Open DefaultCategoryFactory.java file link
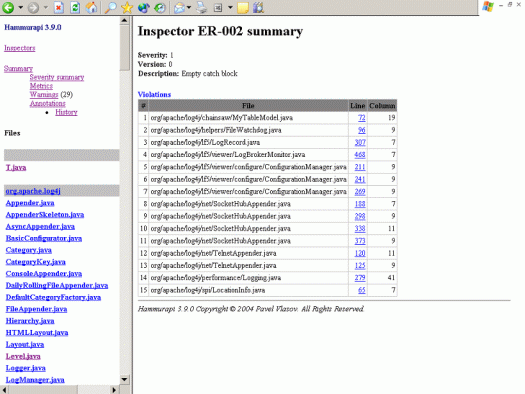Image resolution: width=525 pixels, height=394 pixels. coord(53,297)
